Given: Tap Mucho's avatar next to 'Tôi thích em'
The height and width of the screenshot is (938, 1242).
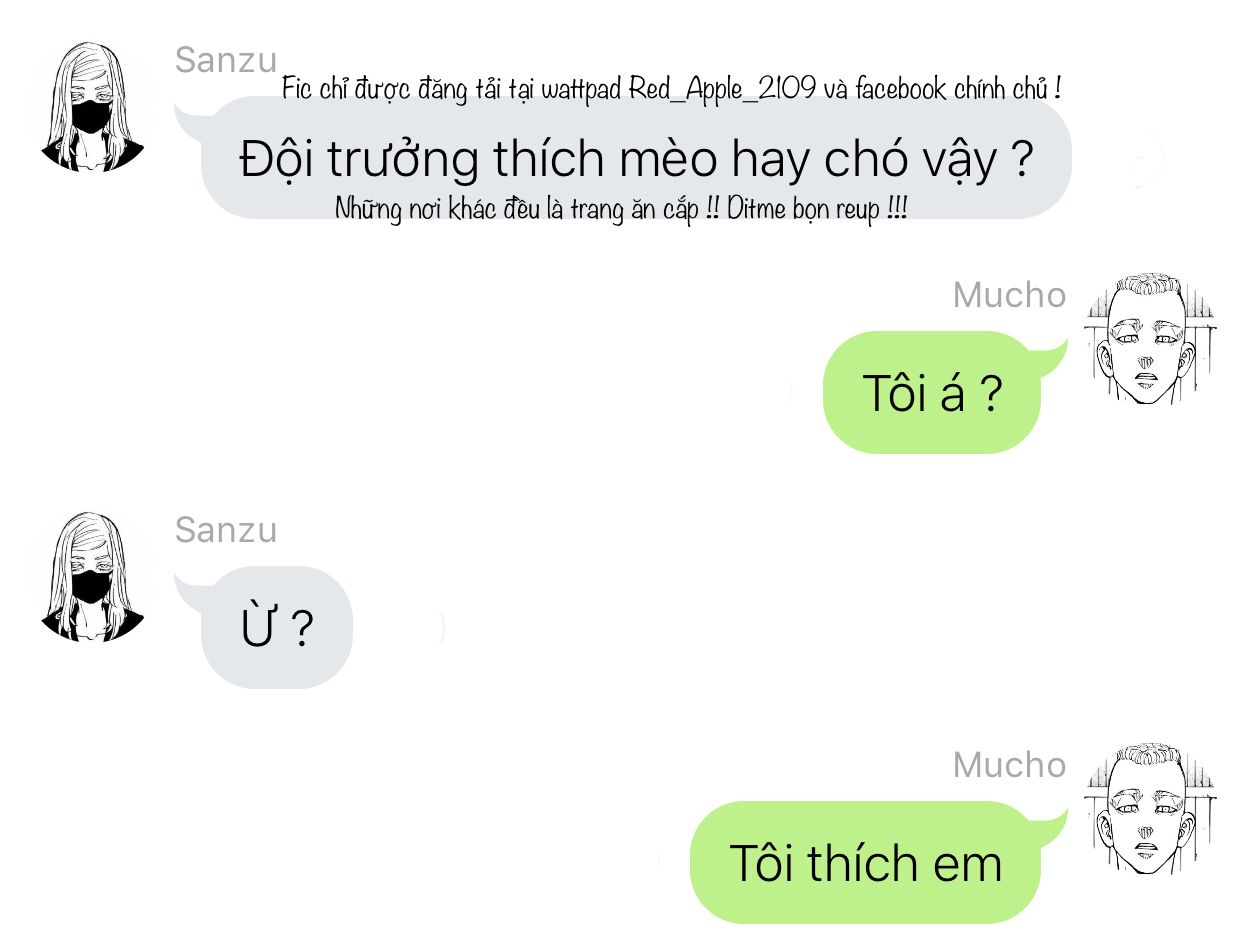Looking at the screenshot, I should pos(1150,809).
